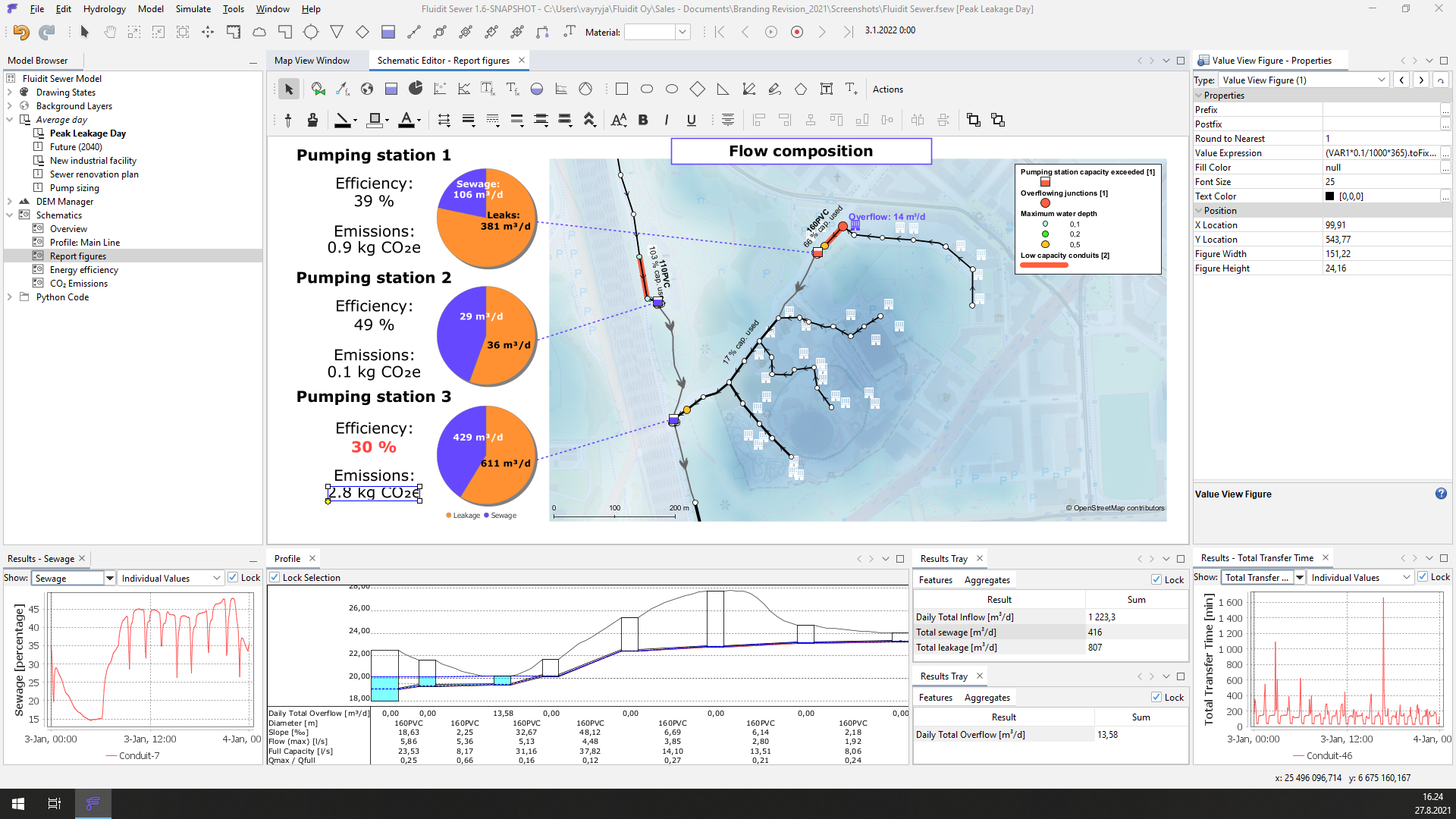Image resolution: width=1456 pixels, height=819 pixels.
Task: Pick the cloud catchment tool
Action: (259, 32)
